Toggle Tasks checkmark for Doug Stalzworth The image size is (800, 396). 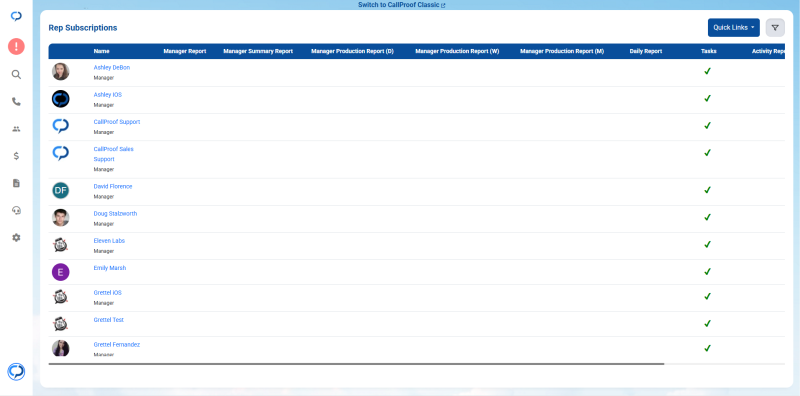pos(707,217)
